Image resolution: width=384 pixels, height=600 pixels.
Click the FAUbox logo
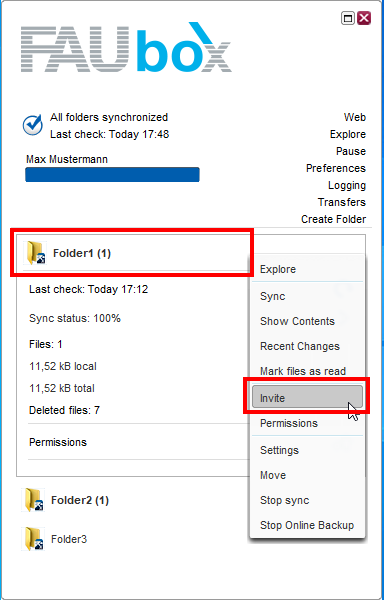[126, 47]
